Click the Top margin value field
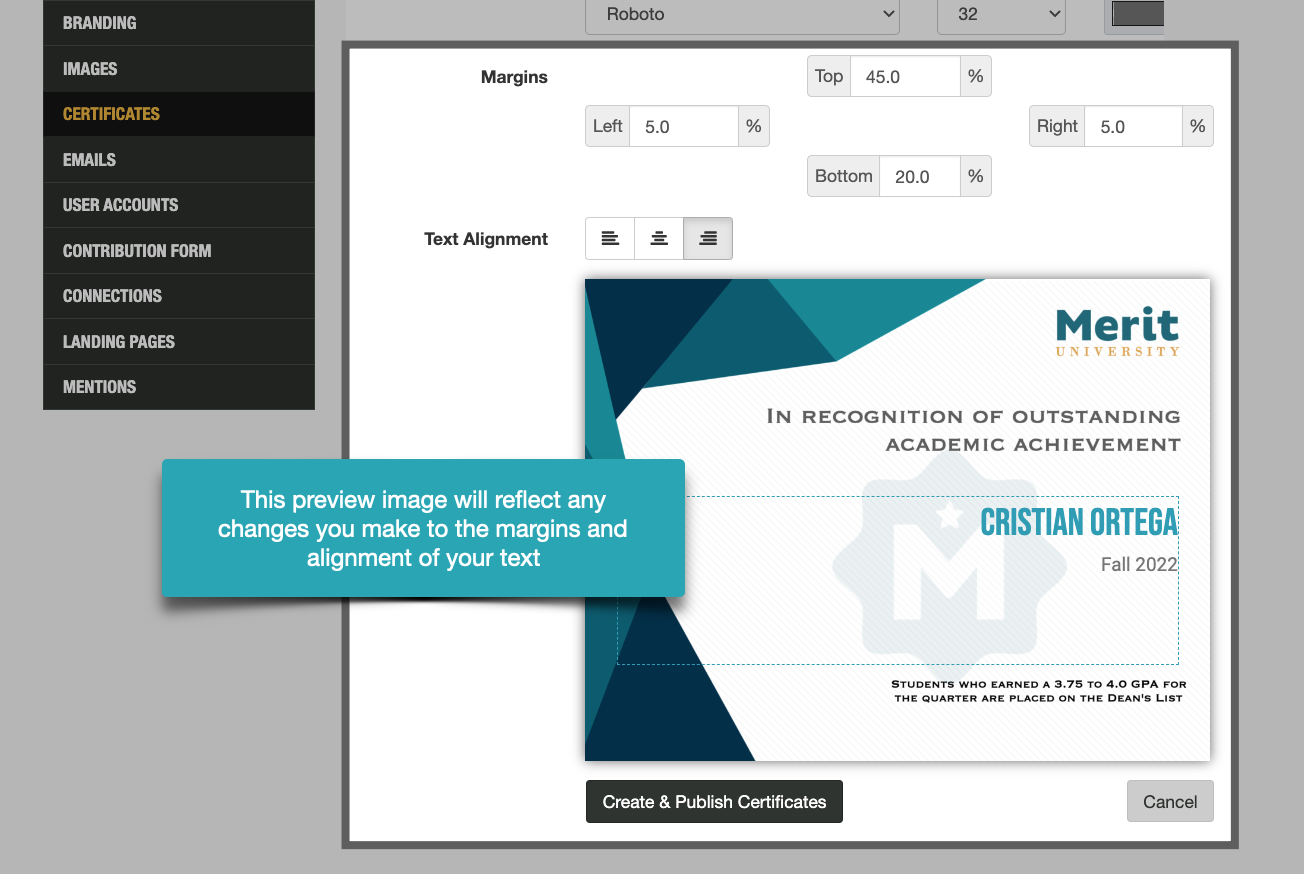The image size is (1304, 874). (903, 75)
